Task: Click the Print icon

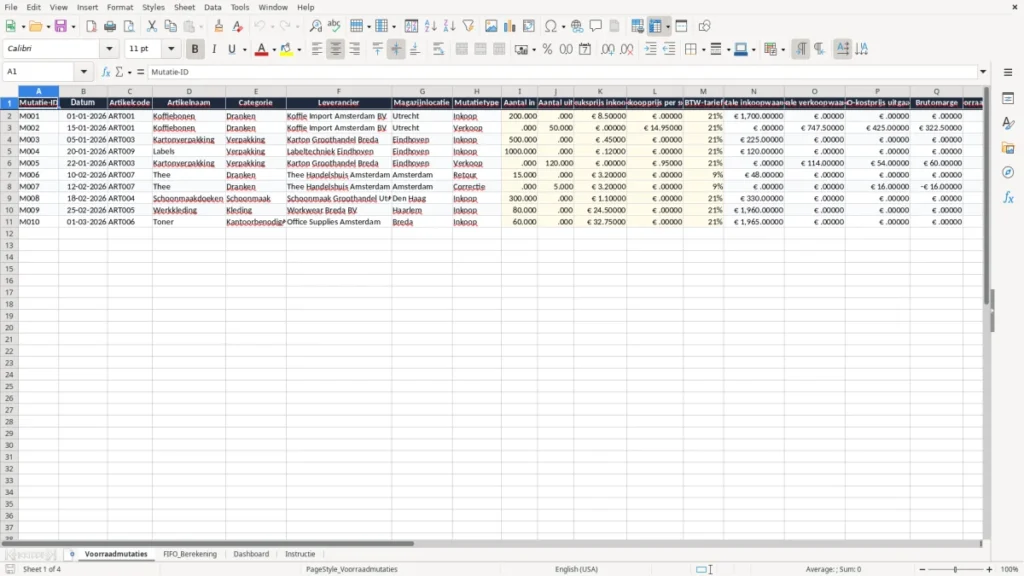Action: tap(110, 26)
